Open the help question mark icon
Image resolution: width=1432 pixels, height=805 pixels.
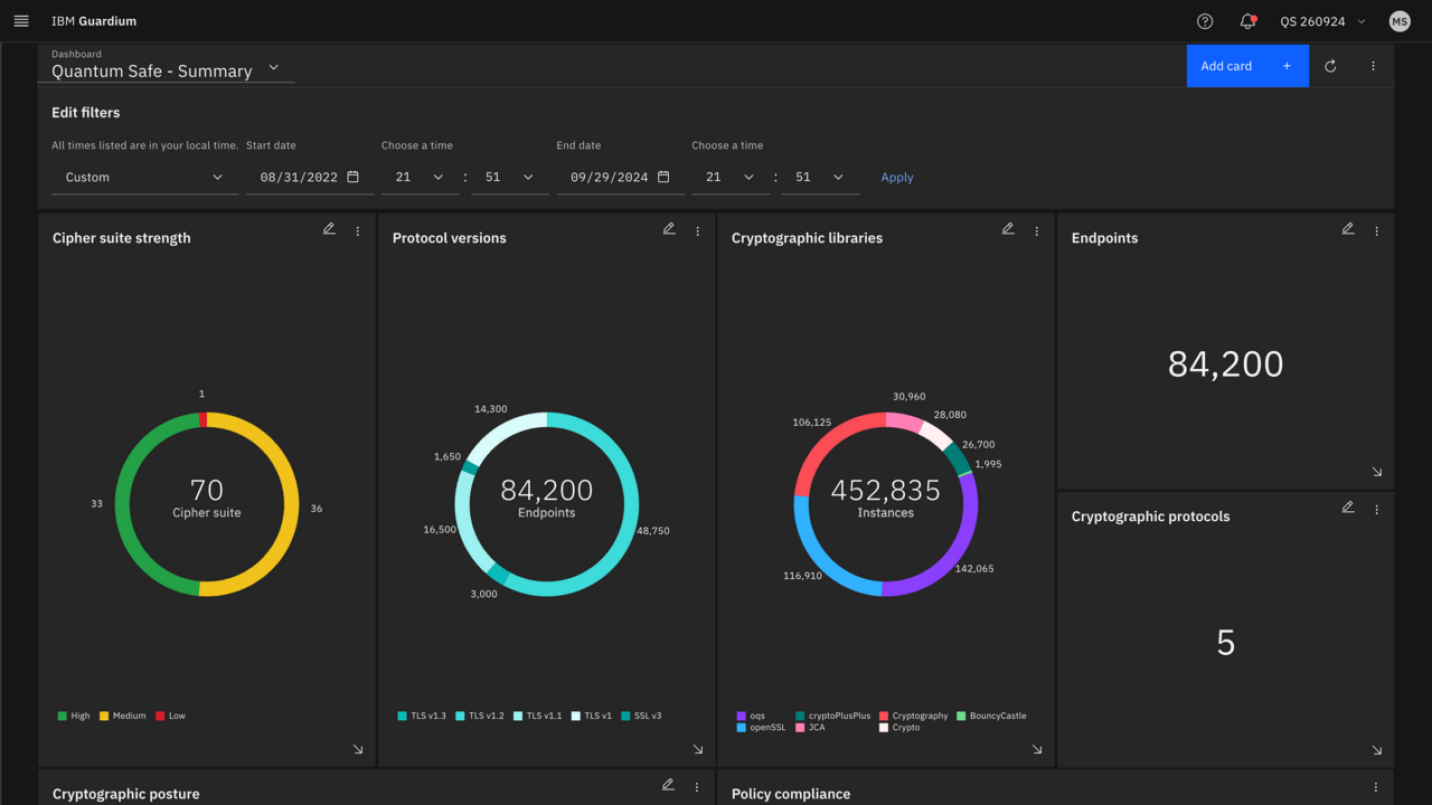pyautogui.click(x=1205, y=21)
